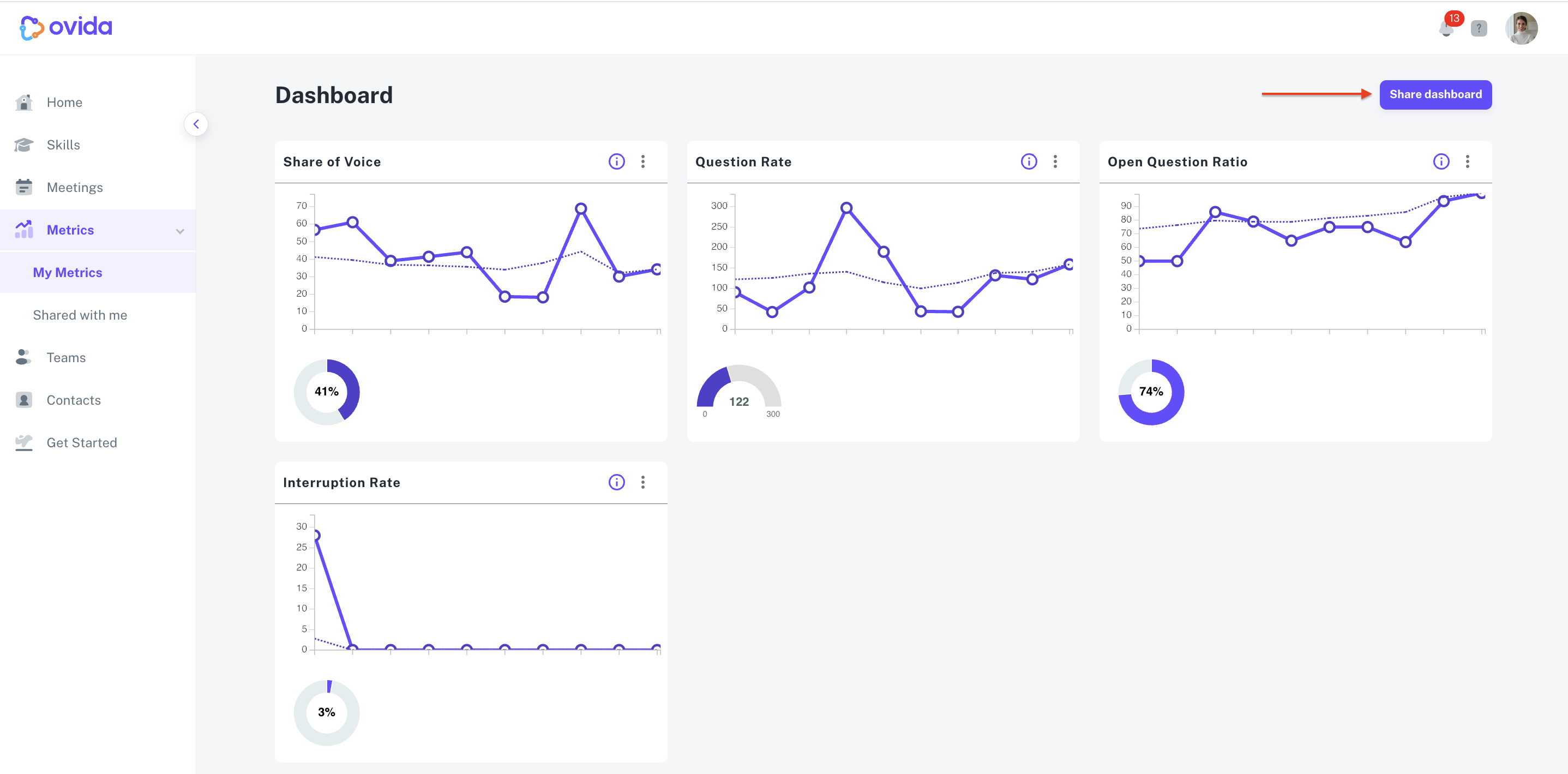Open Share of Voice options menu

(x=643, y=161)
